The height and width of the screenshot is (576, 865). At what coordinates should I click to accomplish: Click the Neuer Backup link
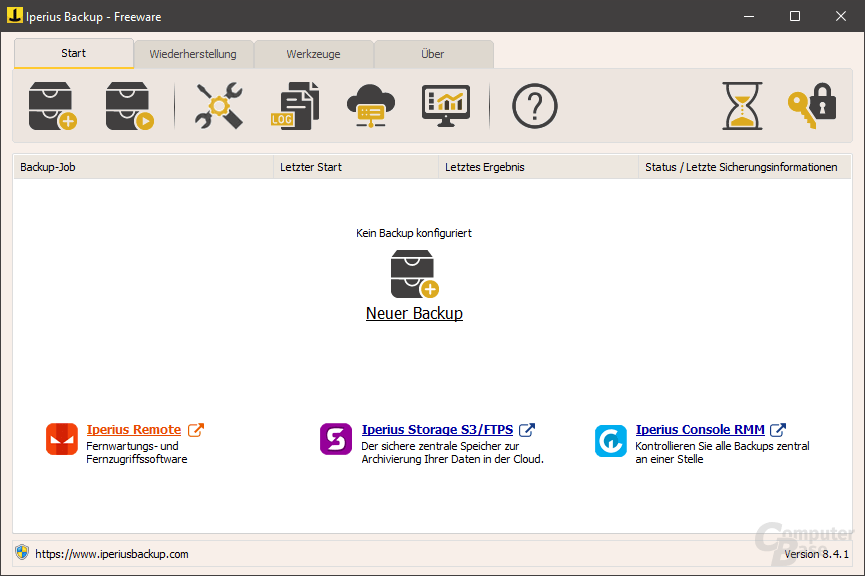point(414,313)
